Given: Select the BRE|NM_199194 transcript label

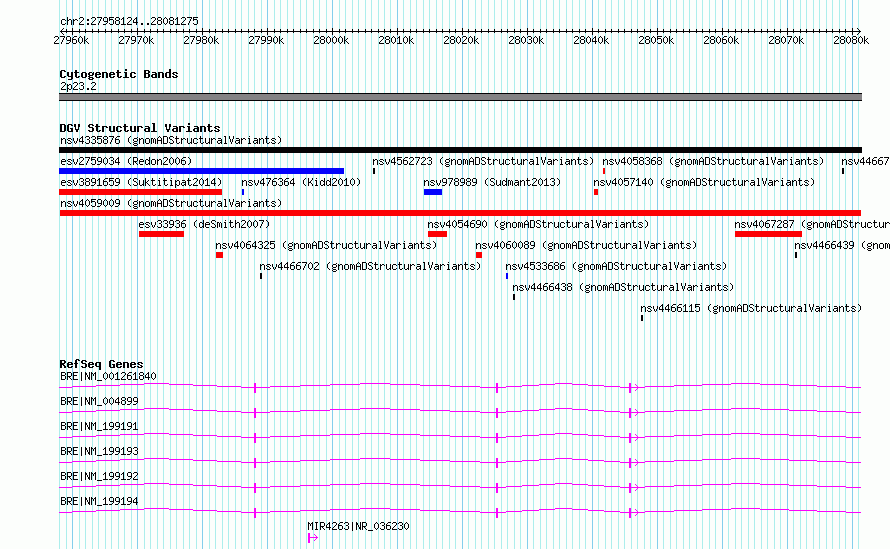Looking at the screenshot, I should [x=99, y=501].
